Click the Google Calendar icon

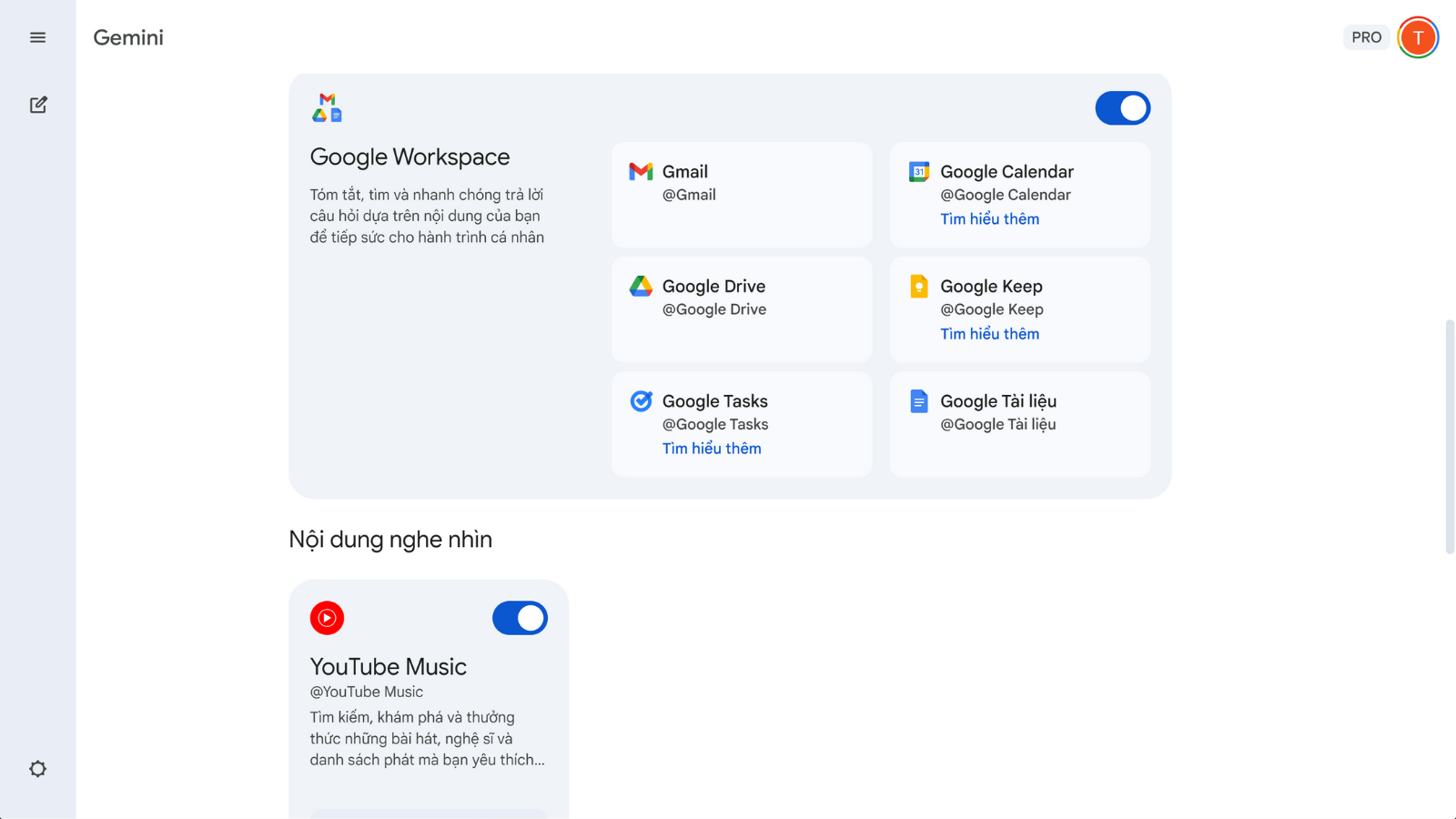[918, 171]
